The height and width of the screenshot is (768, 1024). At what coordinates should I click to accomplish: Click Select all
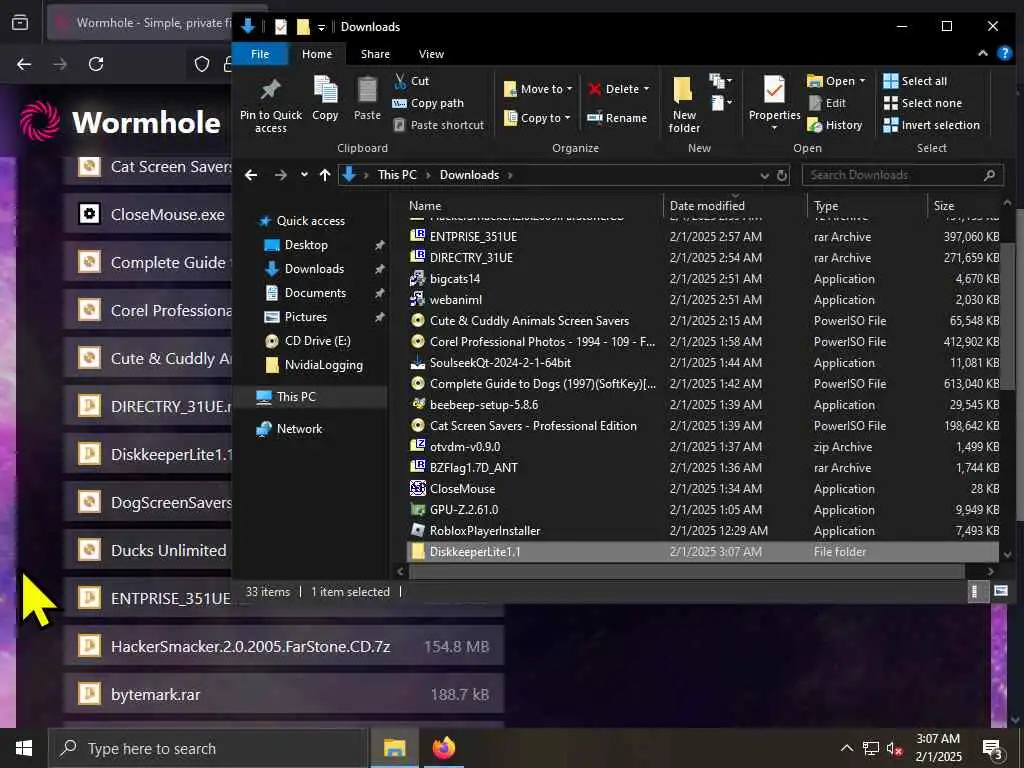coord(915,81)
